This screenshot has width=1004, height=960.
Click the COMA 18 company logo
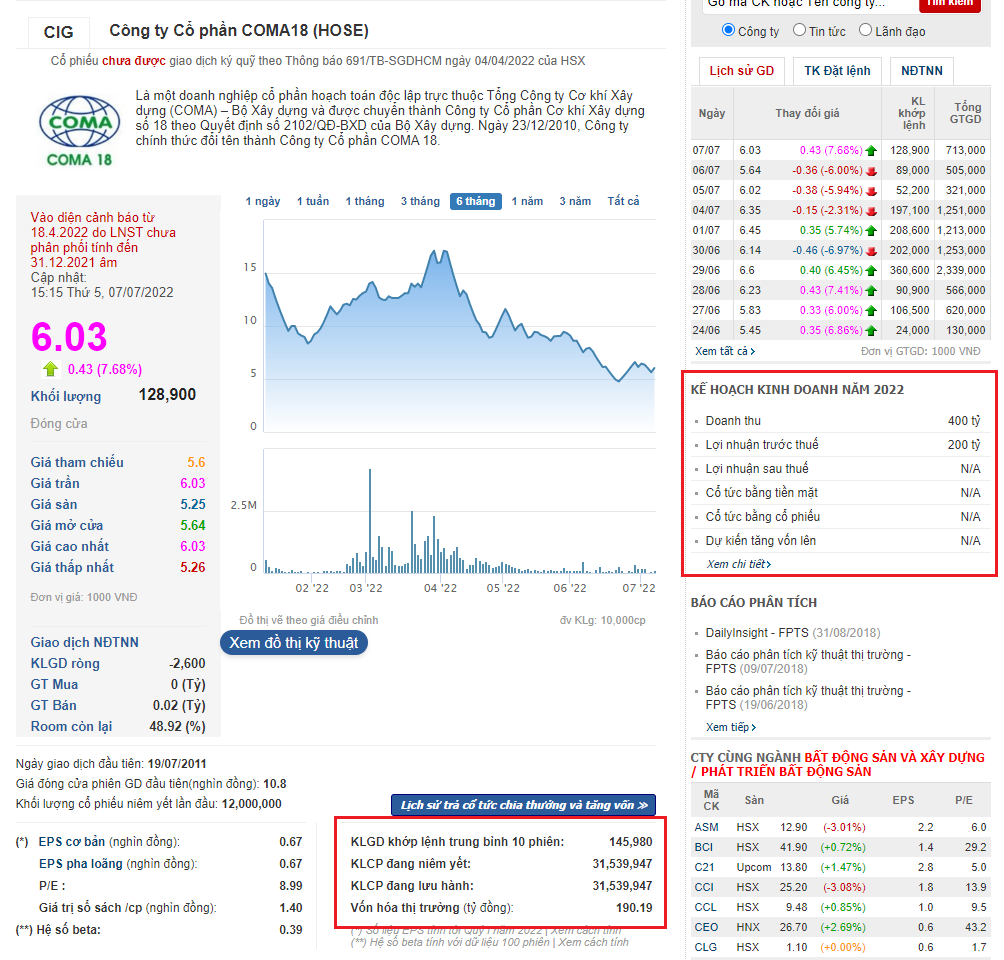pos(79,131)
